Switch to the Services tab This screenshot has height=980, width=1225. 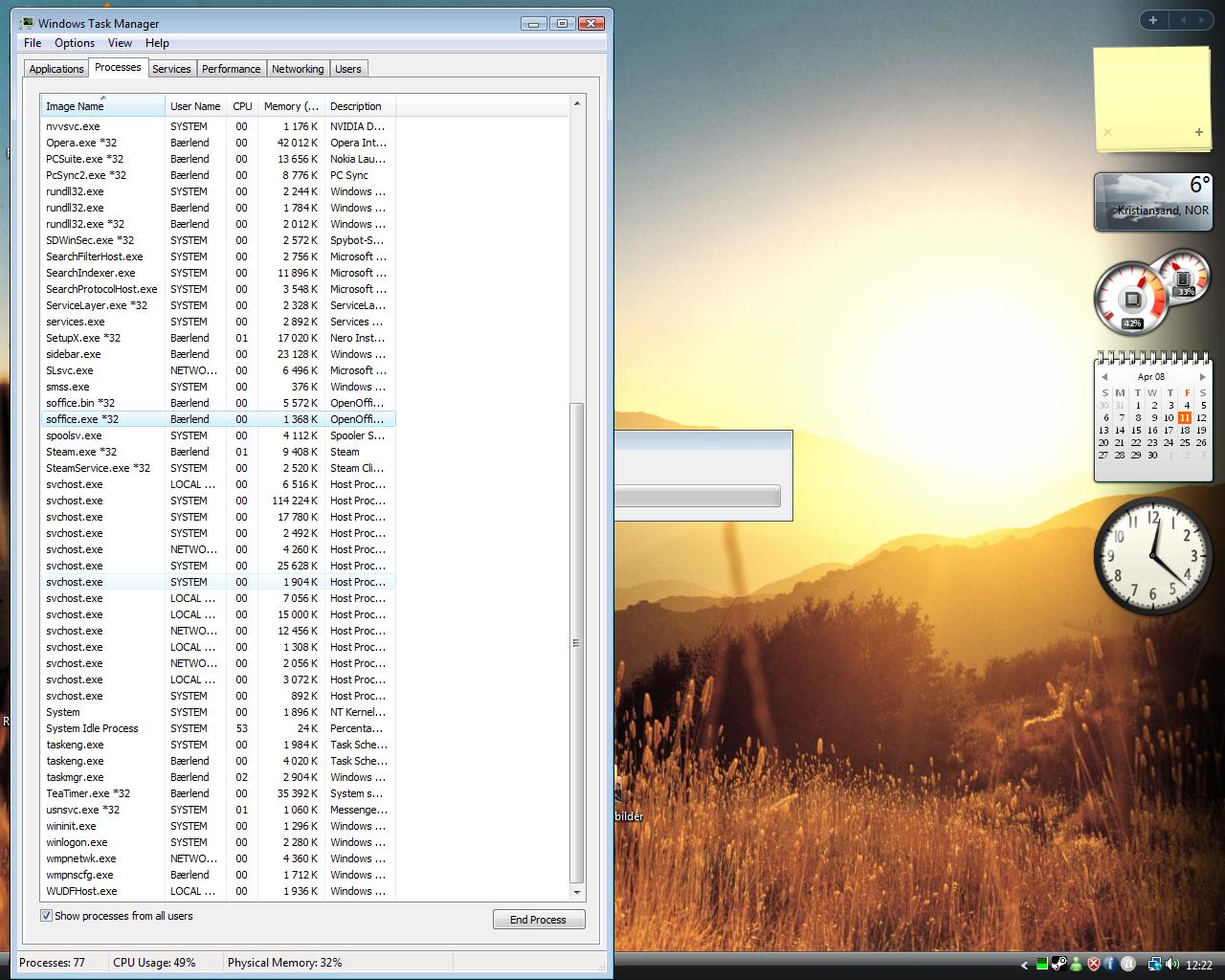tap(171, 69)
